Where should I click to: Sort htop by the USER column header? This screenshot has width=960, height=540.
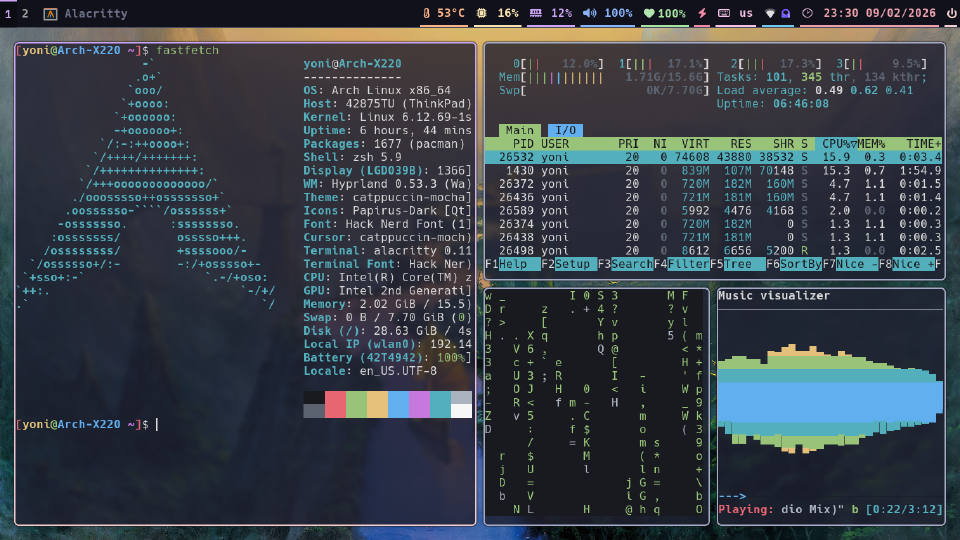click(555, 143)
